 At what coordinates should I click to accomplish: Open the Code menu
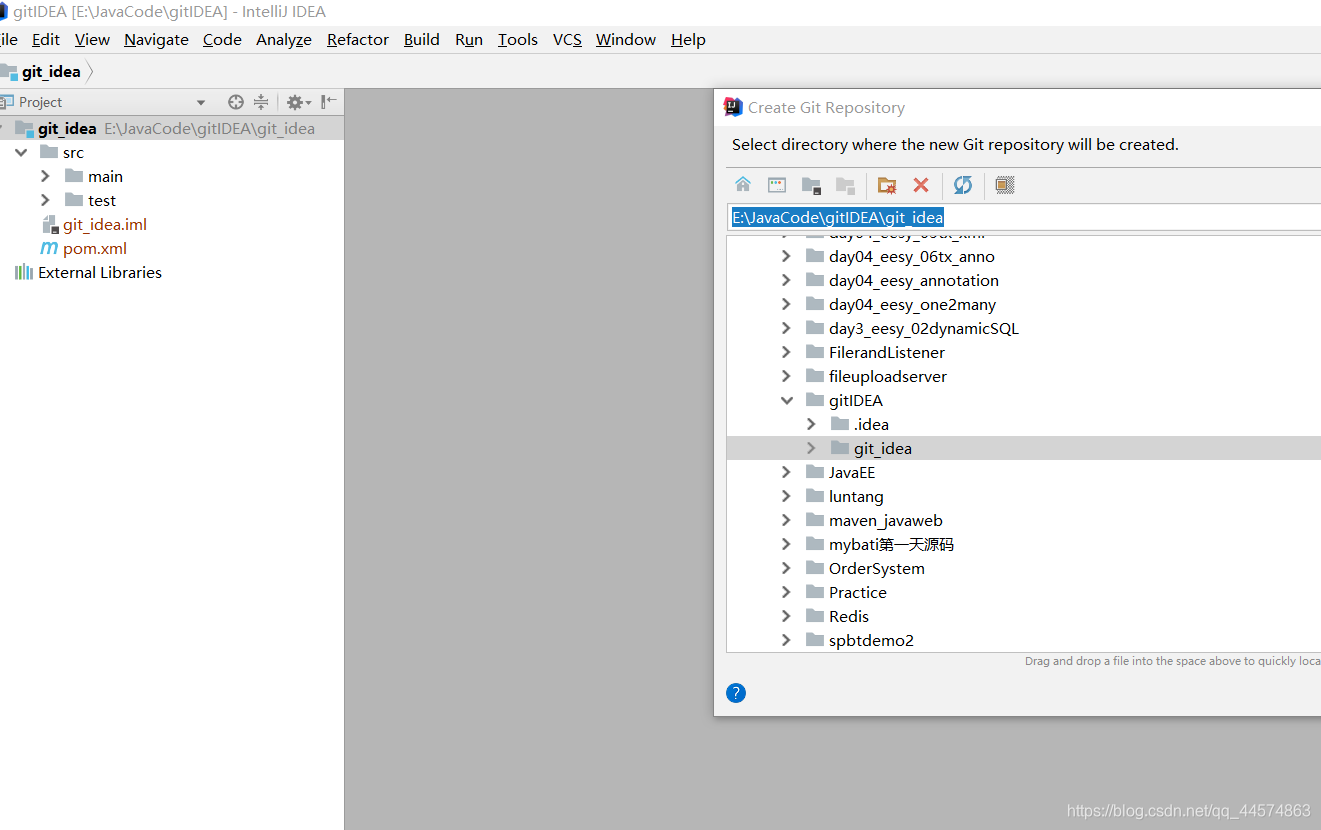(x=222, y=39)
